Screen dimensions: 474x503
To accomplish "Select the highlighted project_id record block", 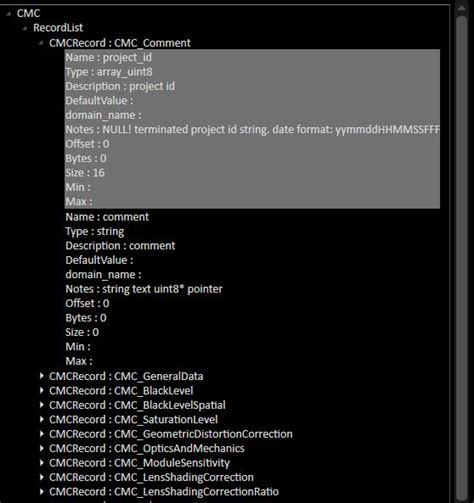I will tap(252, 129).
